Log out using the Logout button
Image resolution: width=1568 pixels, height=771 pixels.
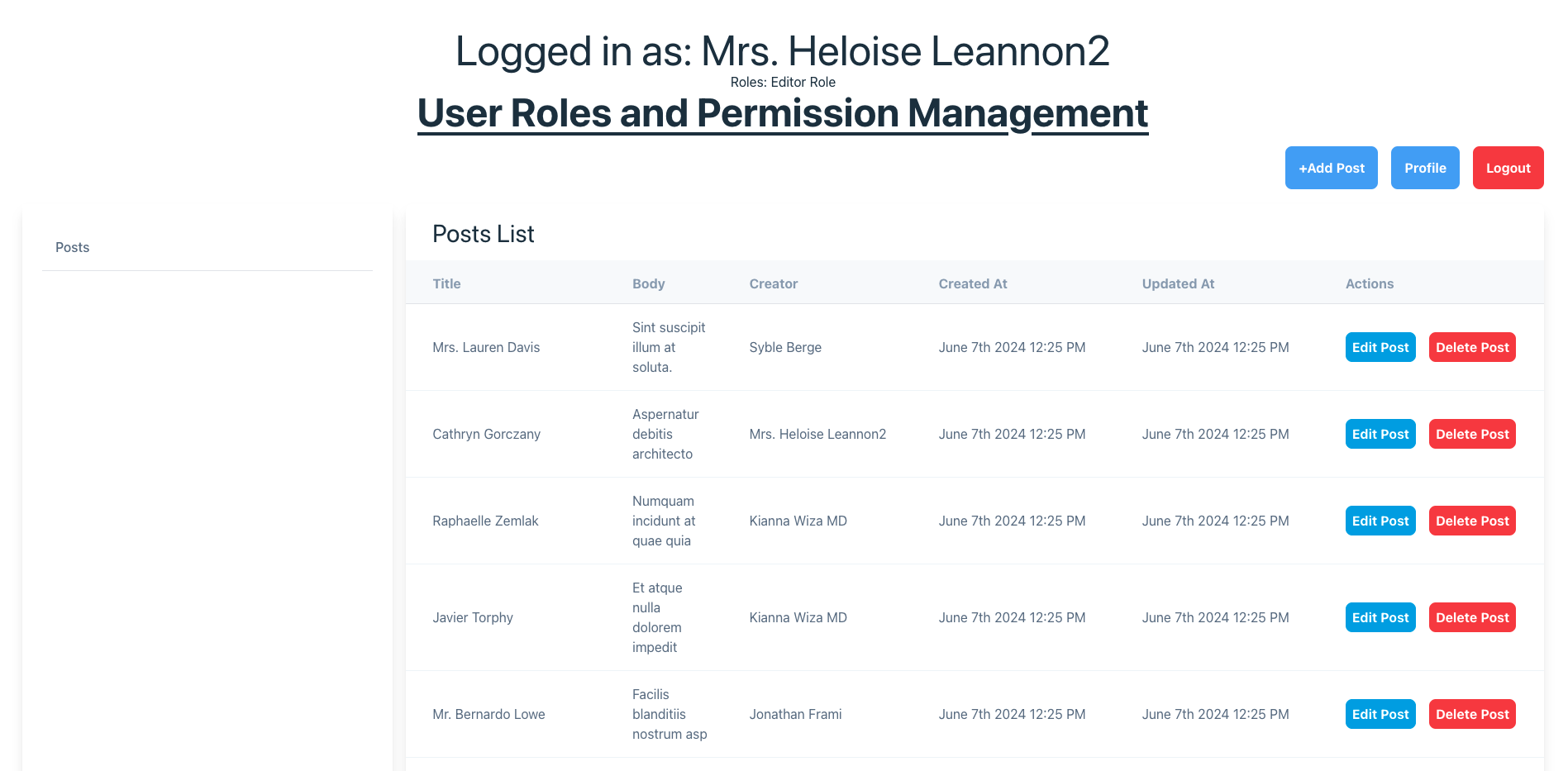1508,168
